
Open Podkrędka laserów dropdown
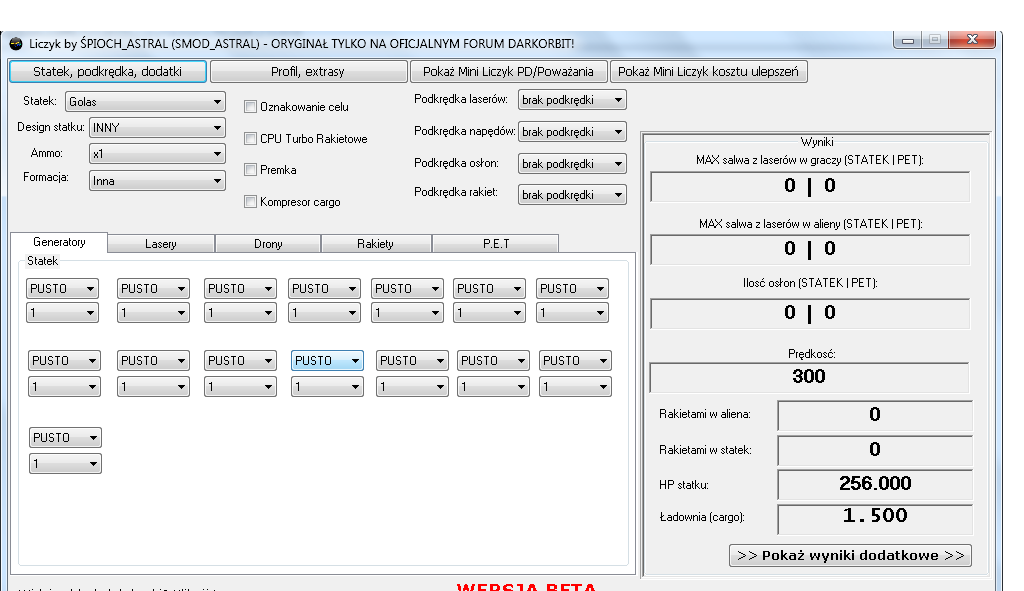pyautogui.click(x=572, y=100)
